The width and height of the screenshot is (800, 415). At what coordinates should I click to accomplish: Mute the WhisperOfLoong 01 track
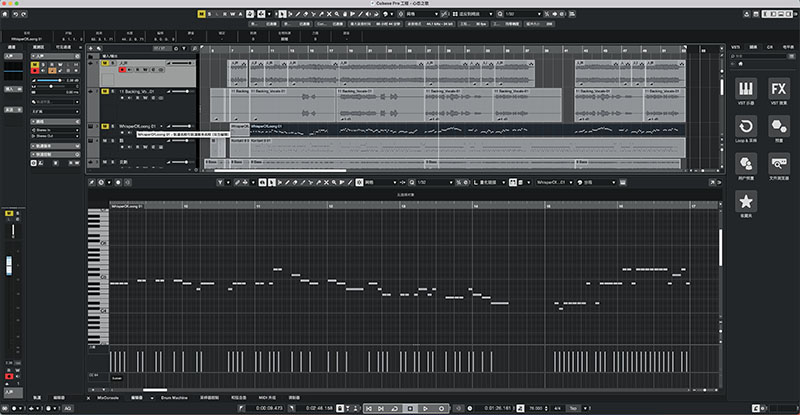105,126
